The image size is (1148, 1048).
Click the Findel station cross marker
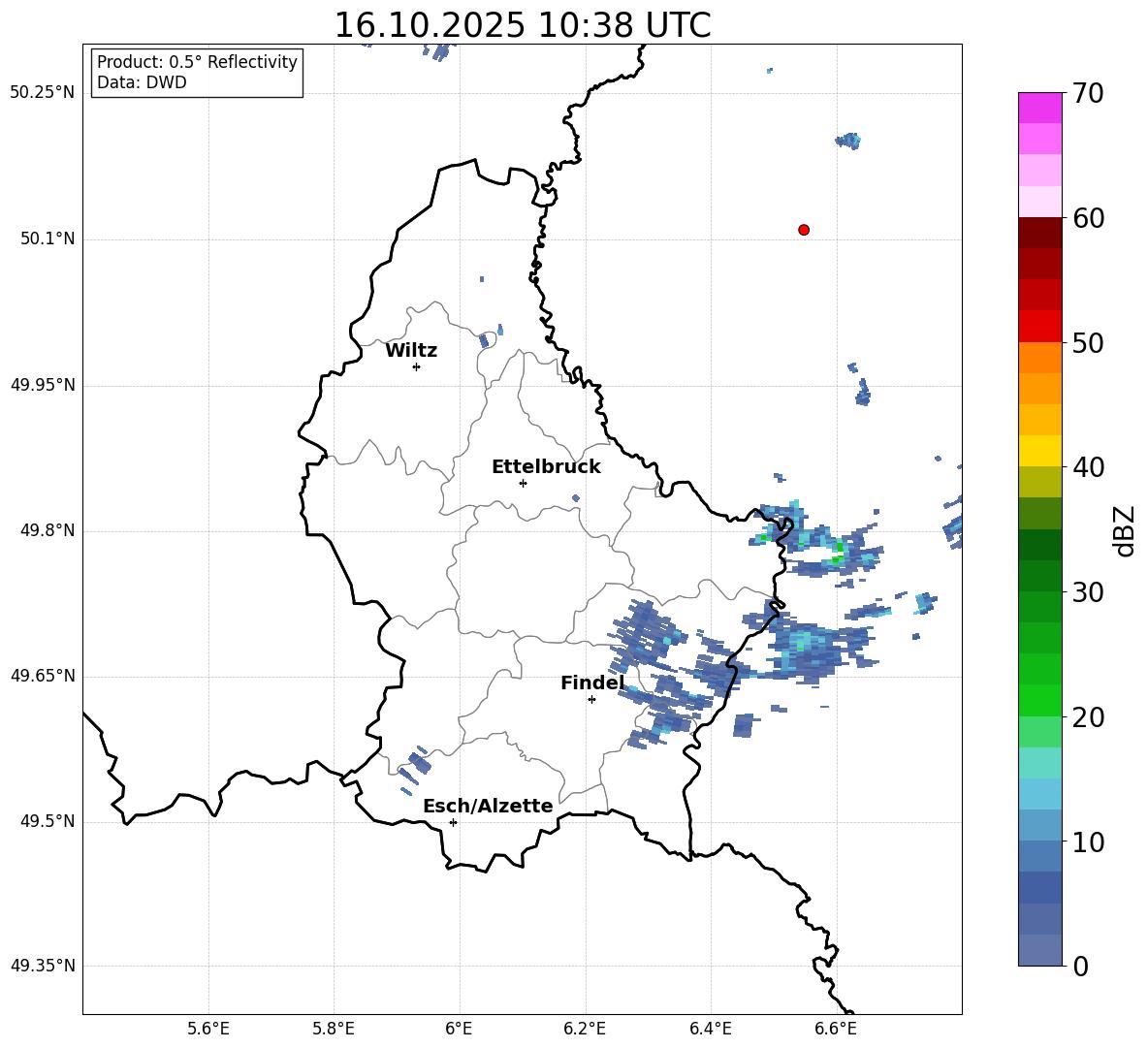point(591,700)
